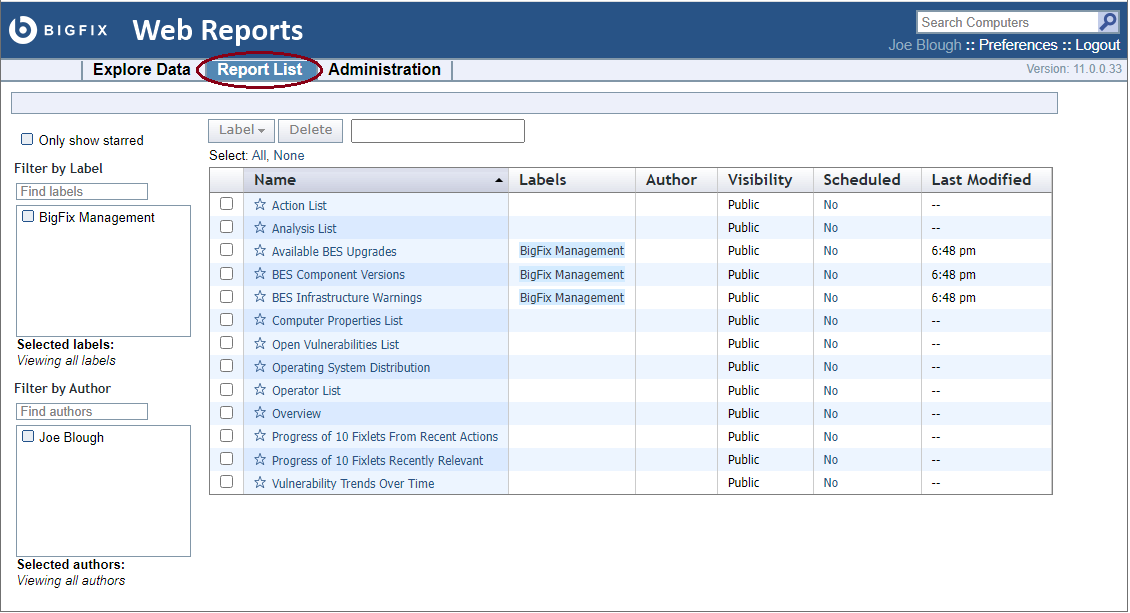
Task: Star the Action List report
Action: [x=260, y=205]
